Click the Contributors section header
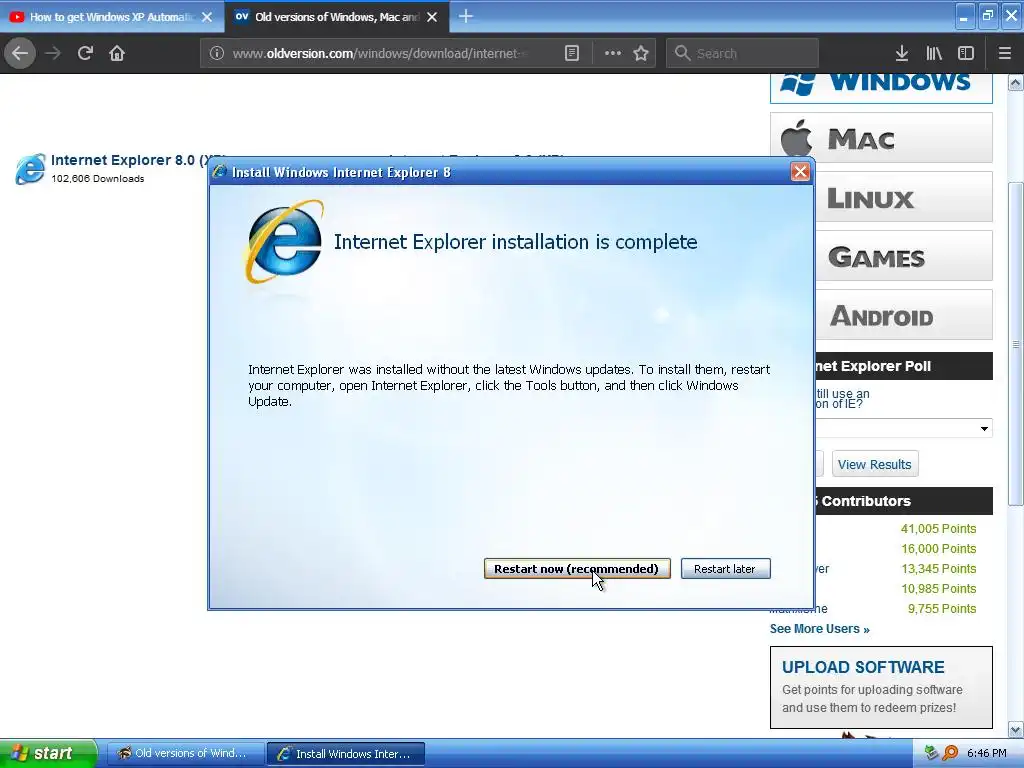 (904, 501)
